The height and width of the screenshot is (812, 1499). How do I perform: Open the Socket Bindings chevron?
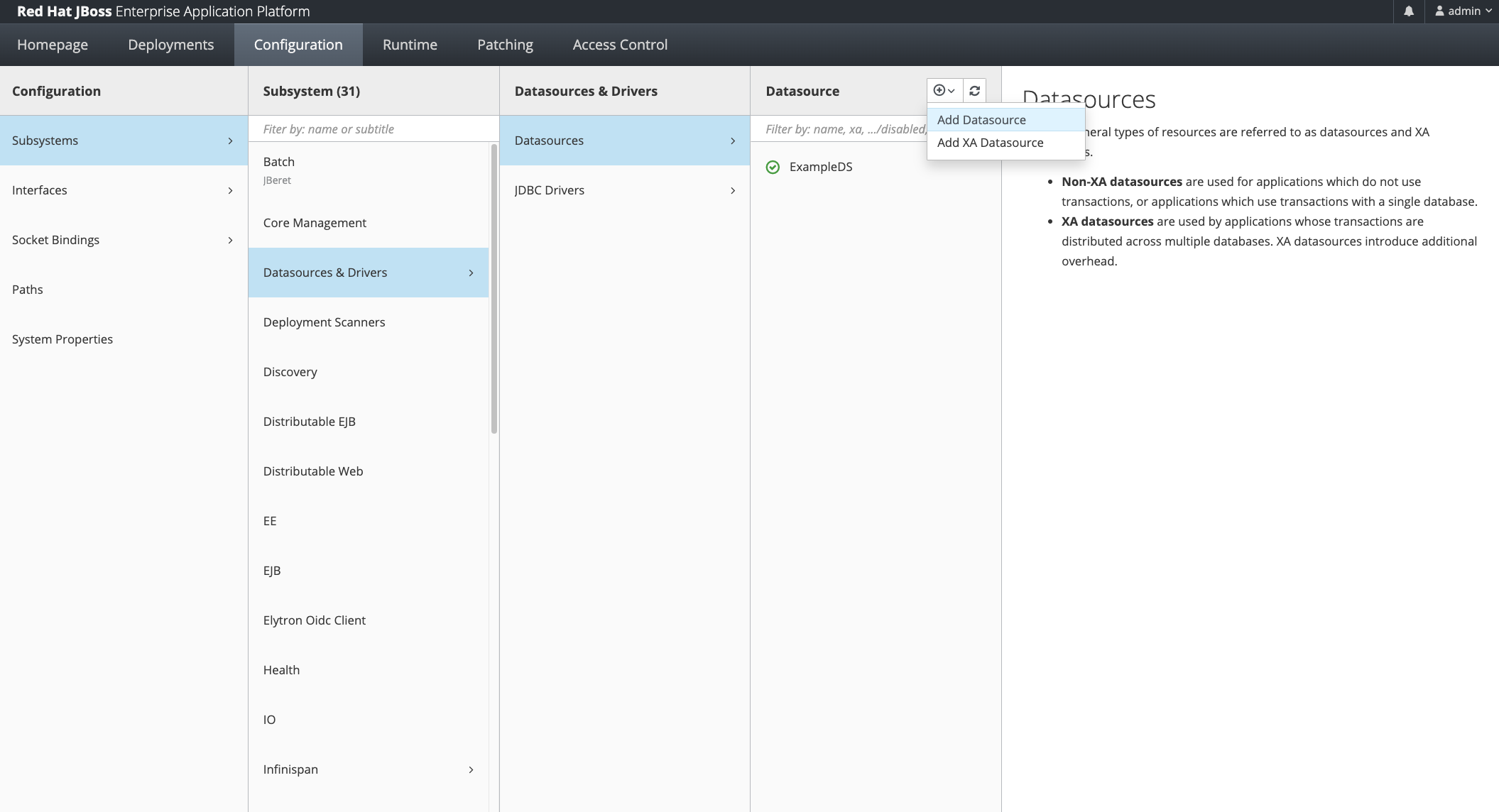(230, 240)
